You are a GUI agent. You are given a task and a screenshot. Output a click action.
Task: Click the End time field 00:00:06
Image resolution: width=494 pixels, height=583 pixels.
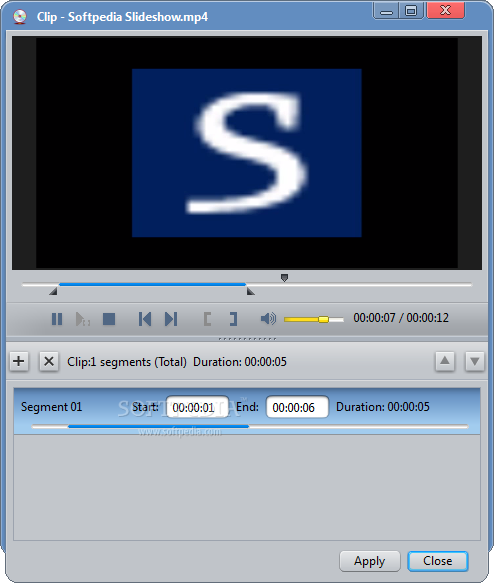click(x=297, y=407)
